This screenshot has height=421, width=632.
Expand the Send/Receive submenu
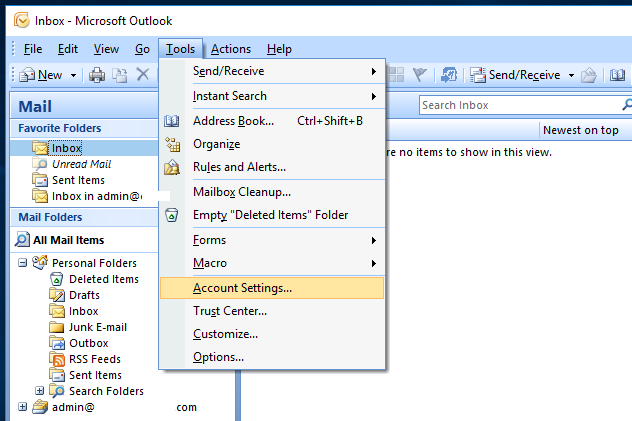pos(374,71)
